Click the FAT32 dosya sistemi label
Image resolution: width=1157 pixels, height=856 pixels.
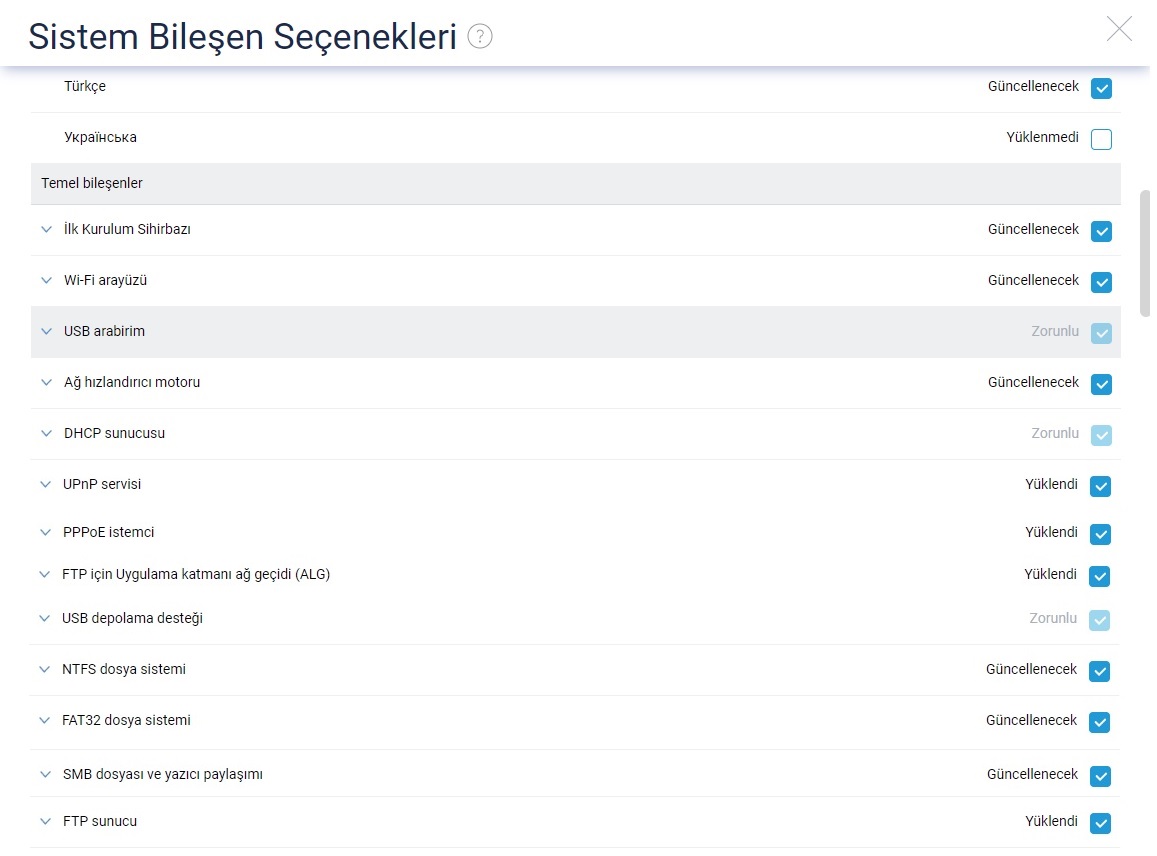click(126, 720)
